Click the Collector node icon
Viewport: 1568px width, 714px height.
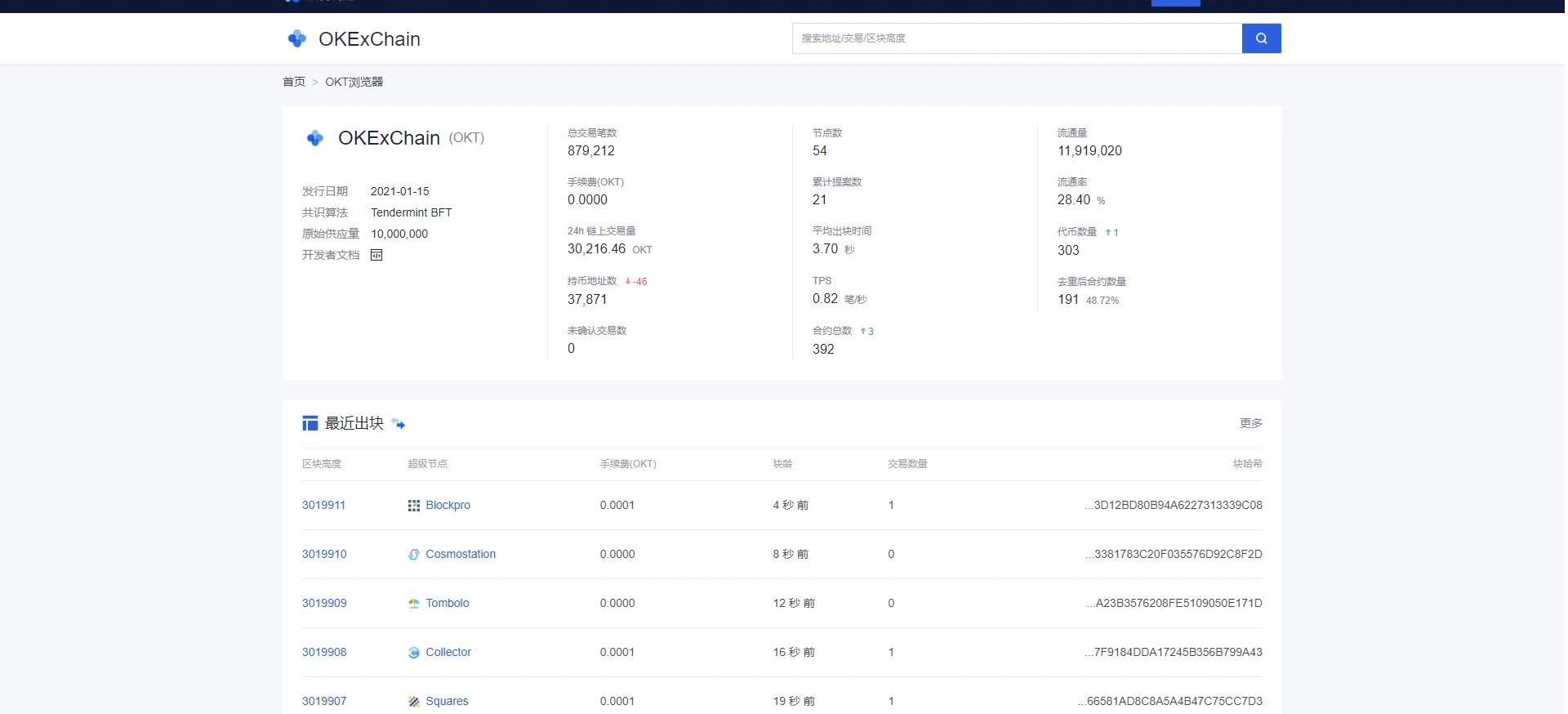coord(414,653)
